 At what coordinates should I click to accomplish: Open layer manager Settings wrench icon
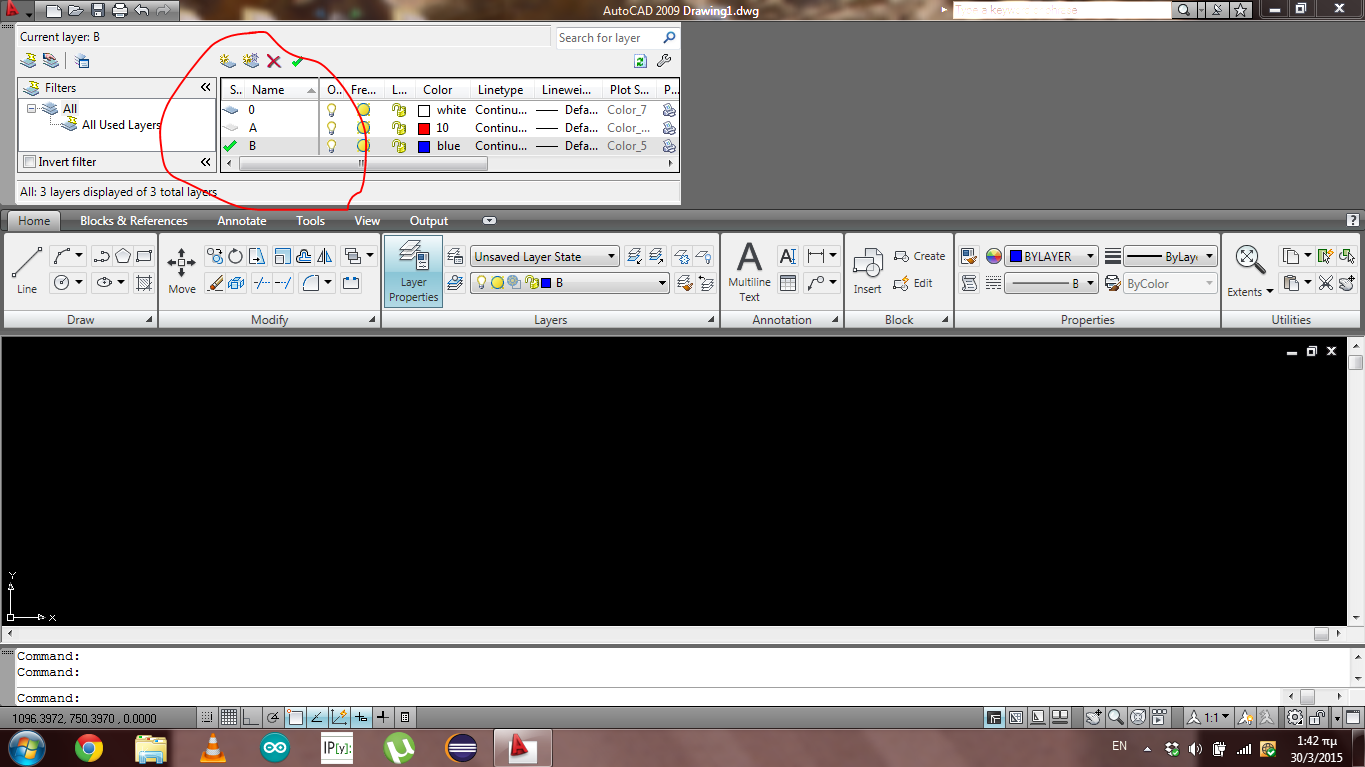[x=664, y=61]
